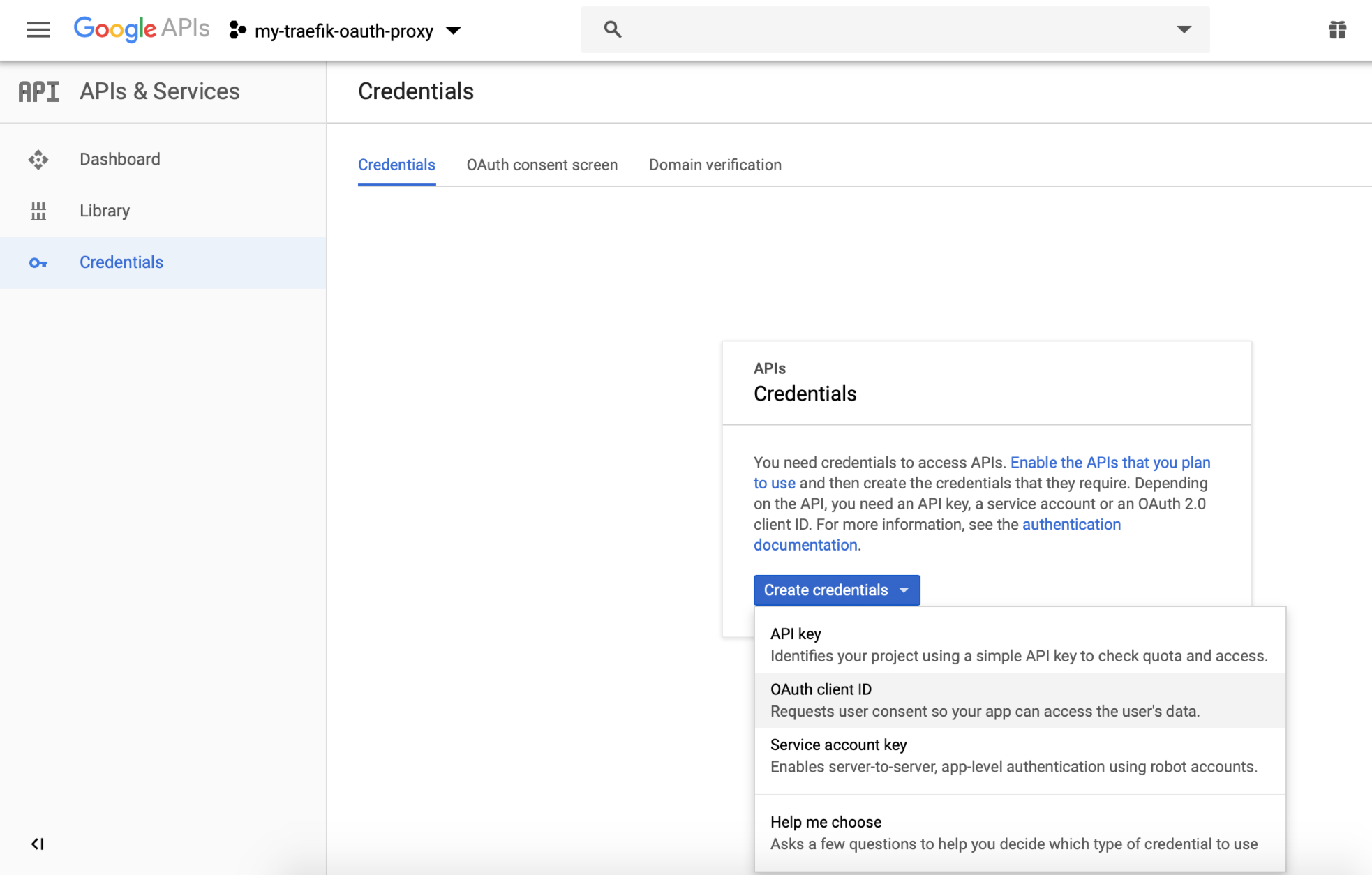This screenshot has height=875, width=1372.
Task: Select the Help me choose option
Action: (x=1020, y=833)
